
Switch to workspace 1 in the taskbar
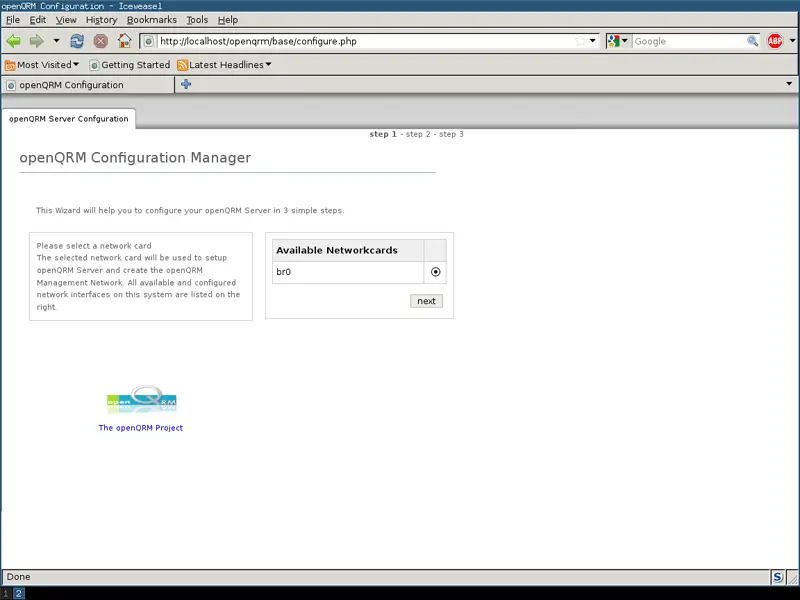tap(6, 593)
